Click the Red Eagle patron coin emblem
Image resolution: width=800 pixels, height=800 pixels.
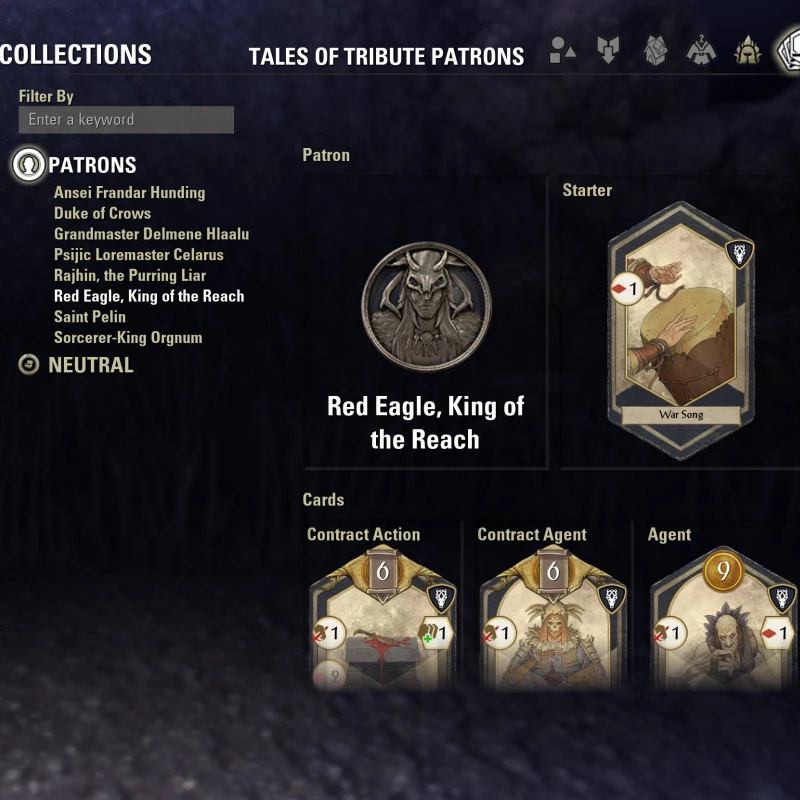[426, 306]
